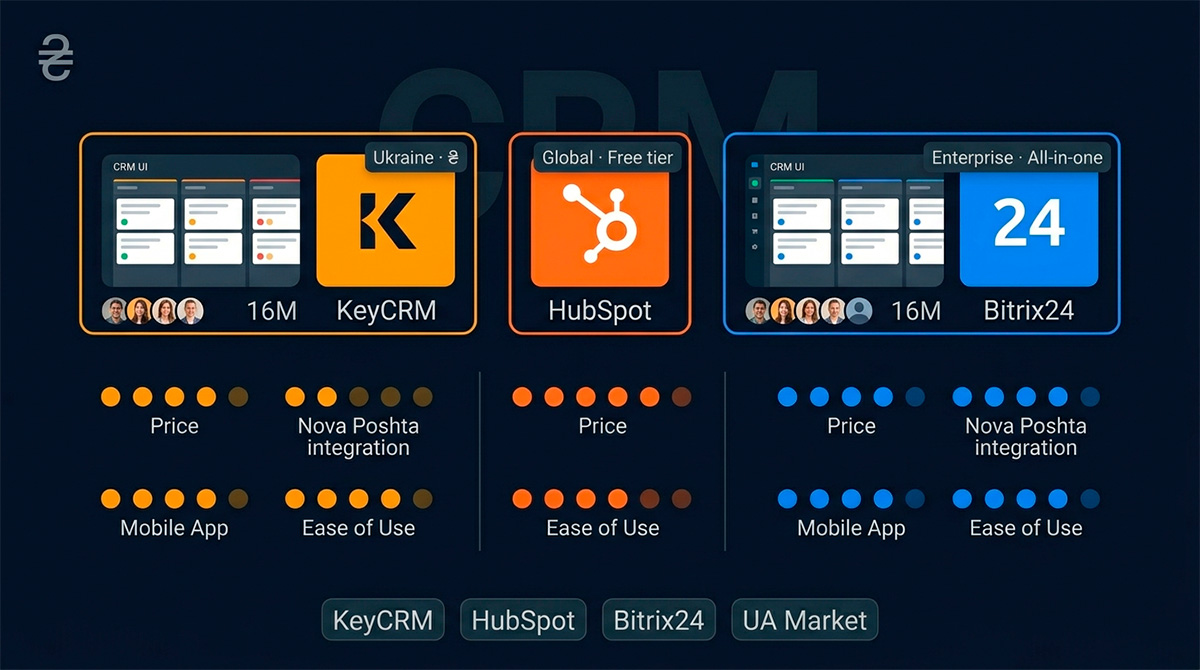Click the 16M count on Bitrix24 card
The image size is (1200, 670).
(x=916, y=311)
